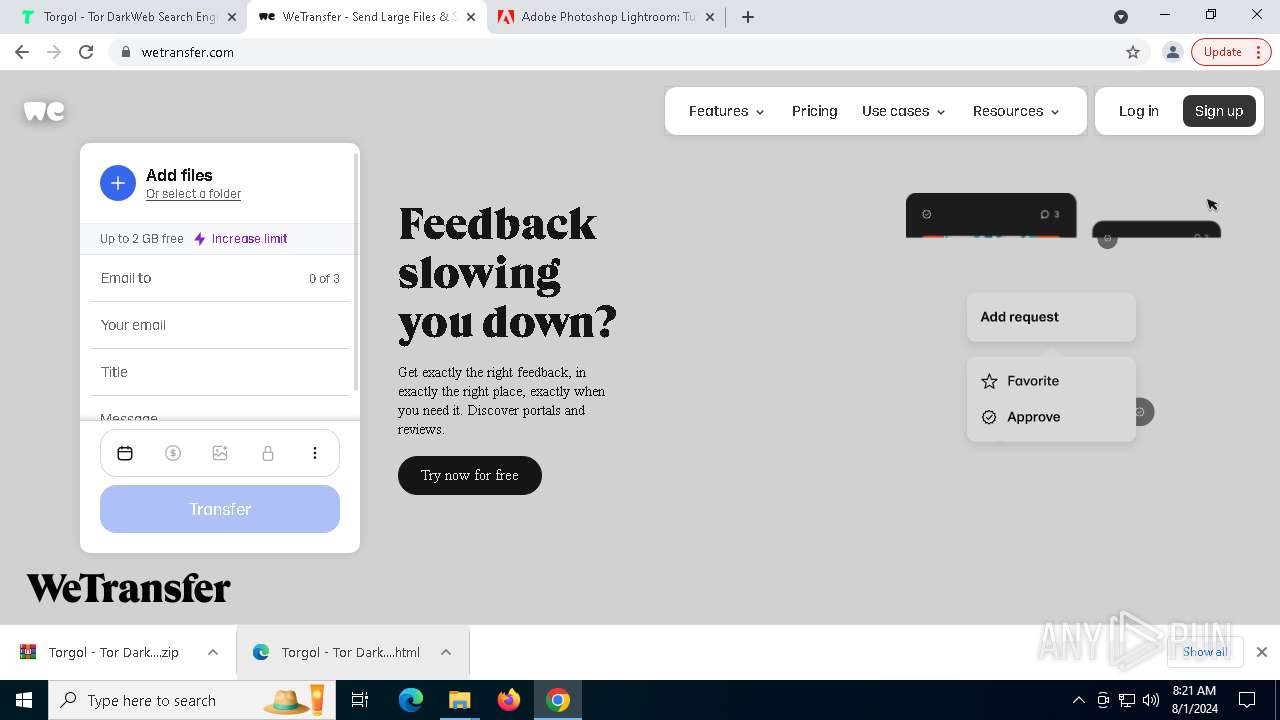Click the request payment dollar icon
The image size is (1280, 720).
coord(173,454)
